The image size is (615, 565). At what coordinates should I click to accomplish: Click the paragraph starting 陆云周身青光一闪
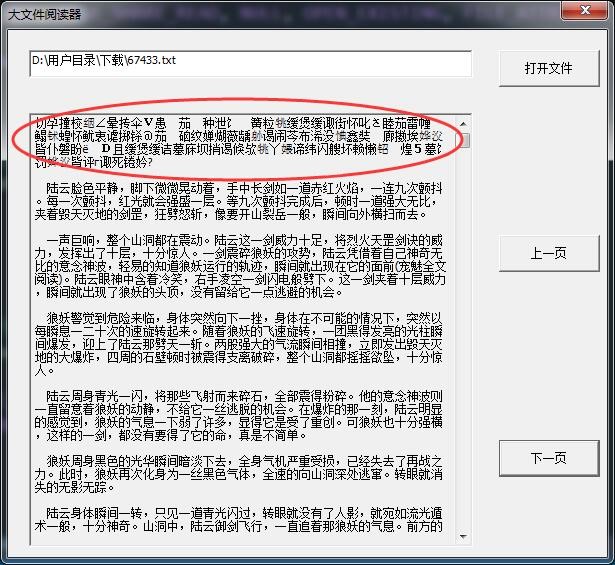(x=238, y=416)
